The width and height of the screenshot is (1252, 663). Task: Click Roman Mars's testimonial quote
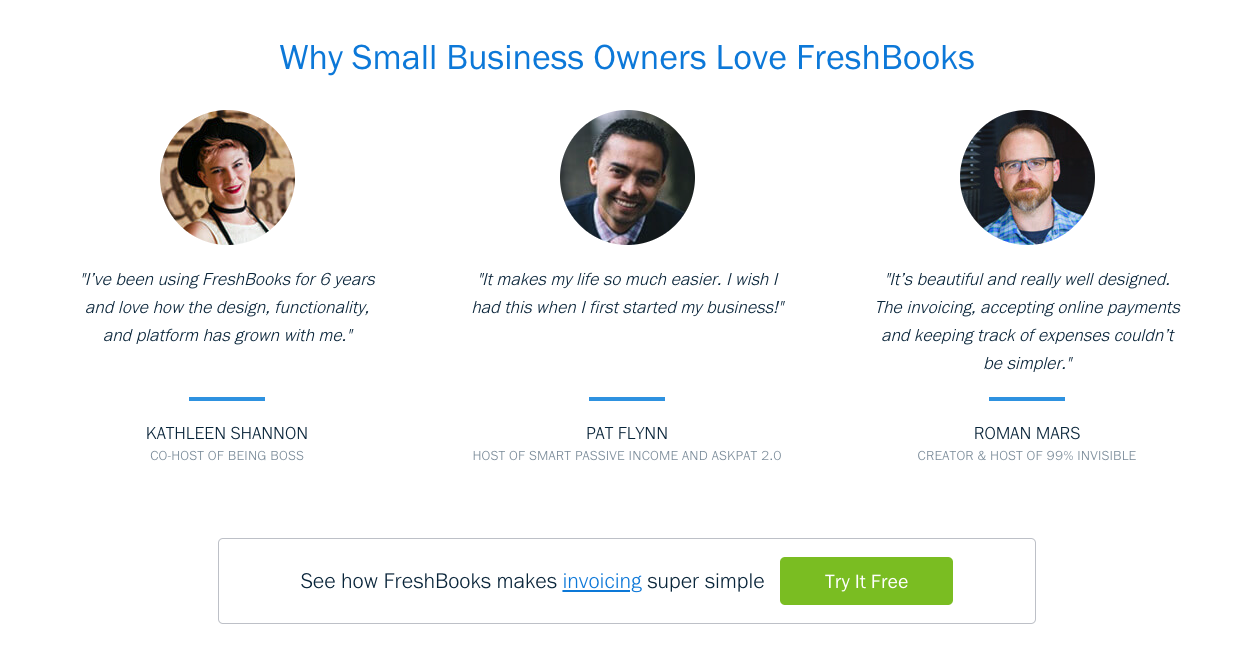point(1027,321)
